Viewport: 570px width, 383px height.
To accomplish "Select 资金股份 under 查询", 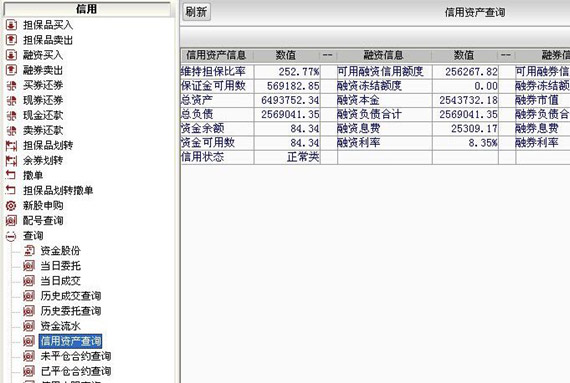I will tap(60, 250).
